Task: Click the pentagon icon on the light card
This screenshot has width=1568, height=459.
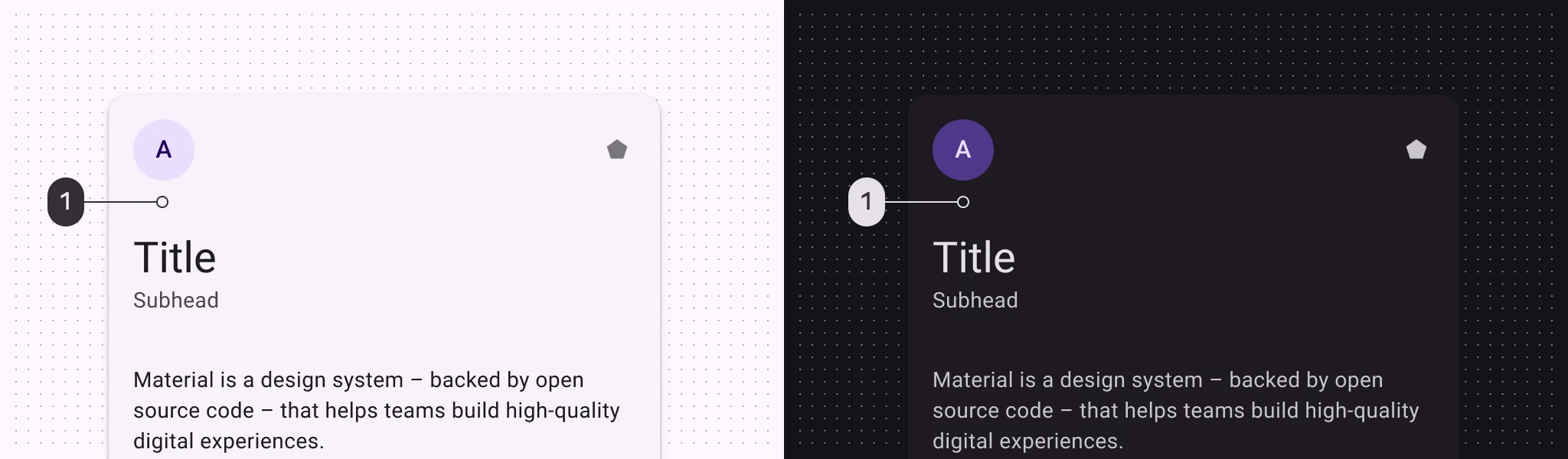Action: click(617, 150)
